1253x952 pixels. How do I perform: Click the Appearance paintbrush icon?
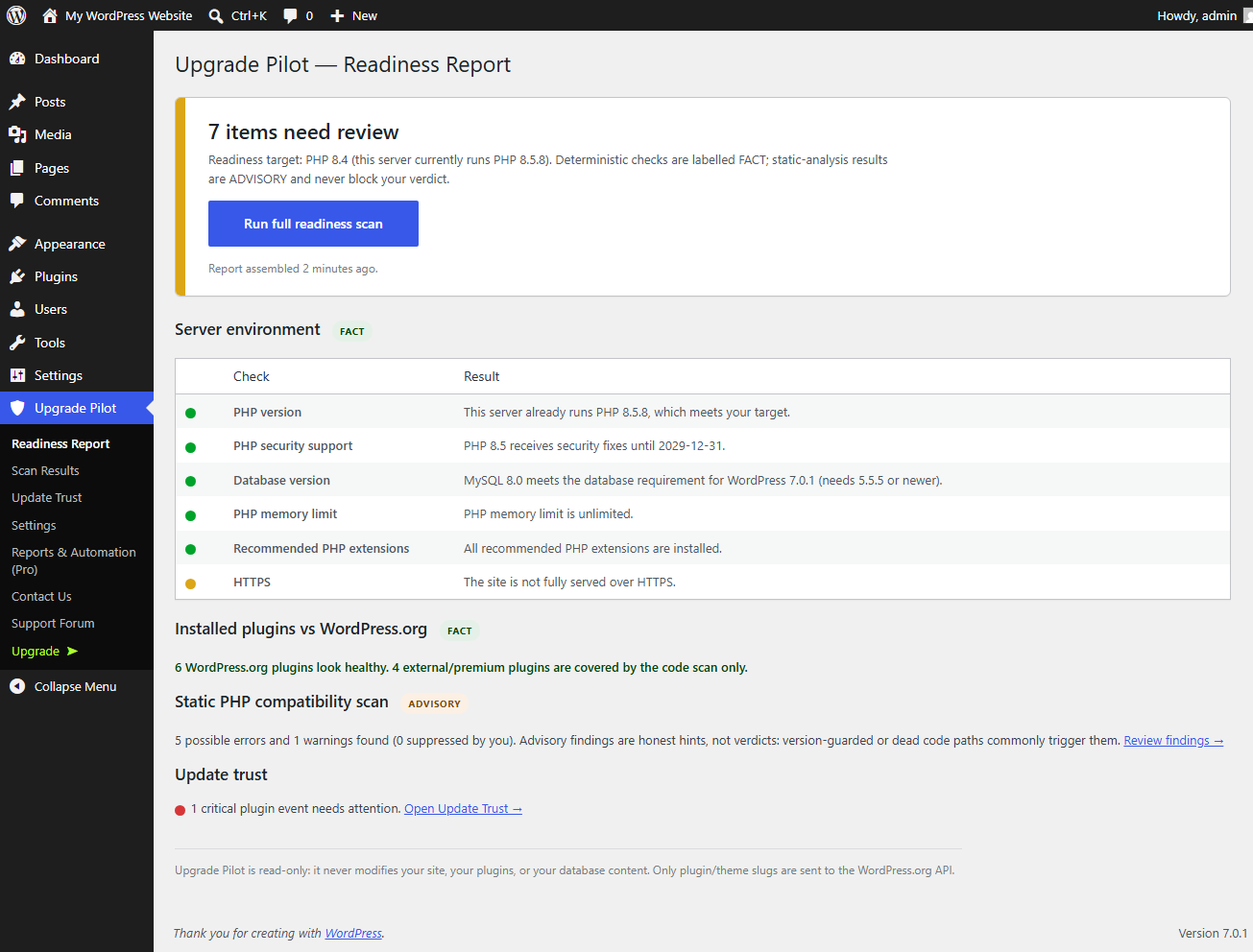17,244
